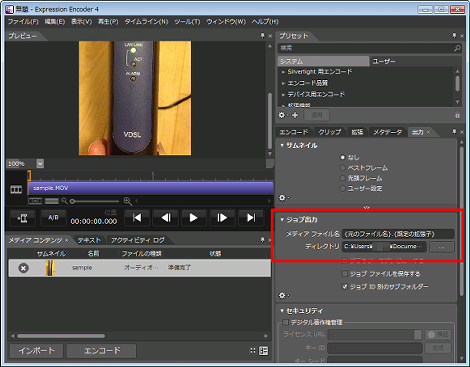Click the A/B compare button
Screen dimensions: 470x367
(53, 218)
